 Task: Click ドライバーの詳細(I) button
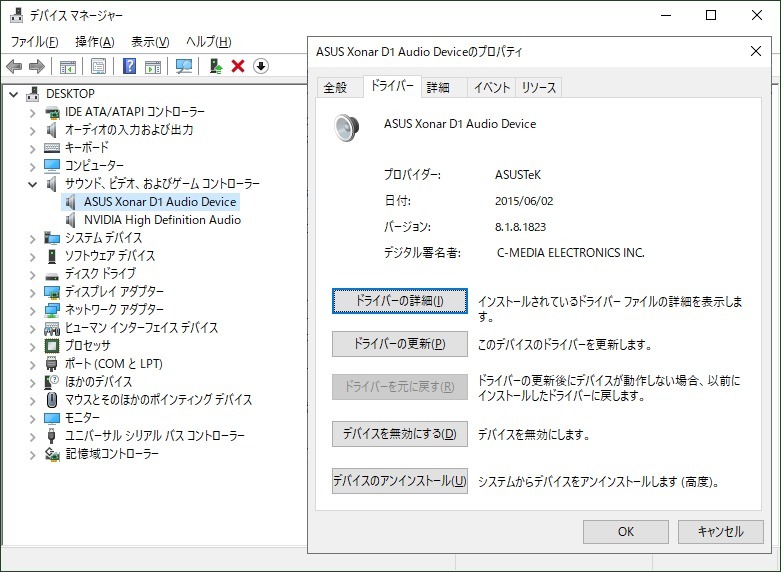click(399, 301)
